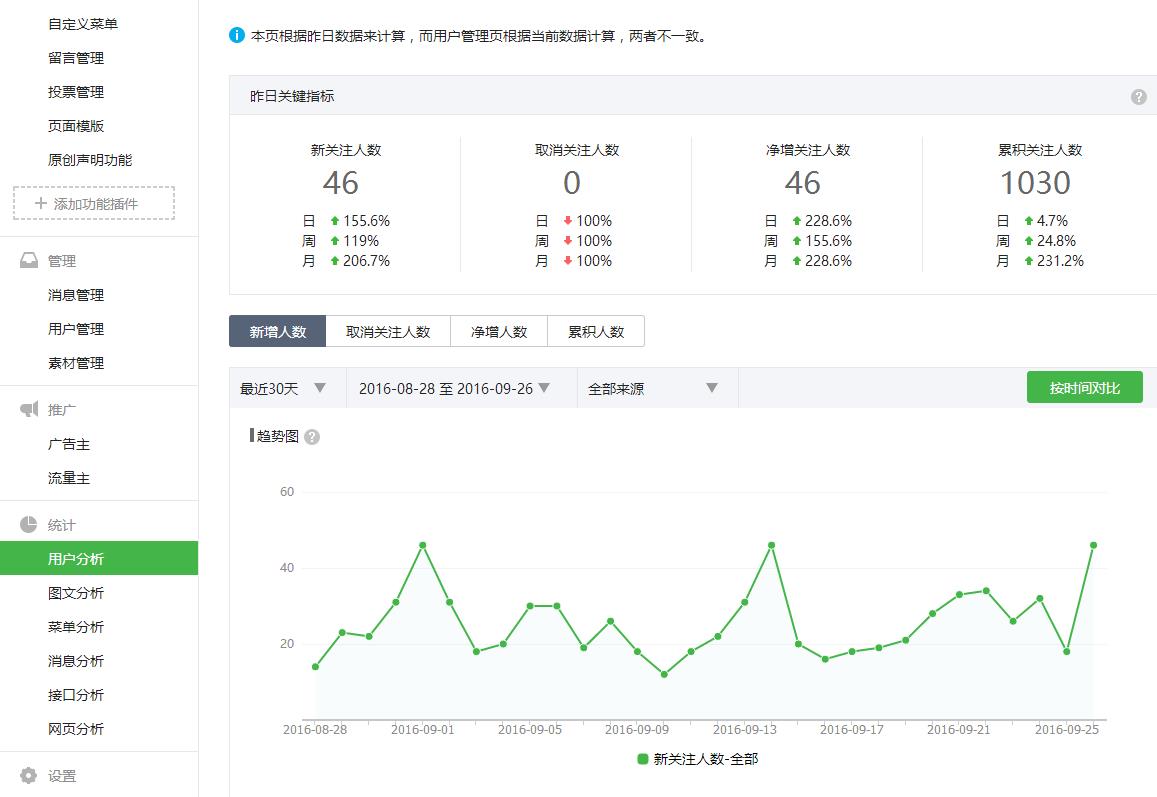Select the 净增人数 metric option
This screenshot has width=1157, height=797.
pyautogui.click(x=499, y=330)
